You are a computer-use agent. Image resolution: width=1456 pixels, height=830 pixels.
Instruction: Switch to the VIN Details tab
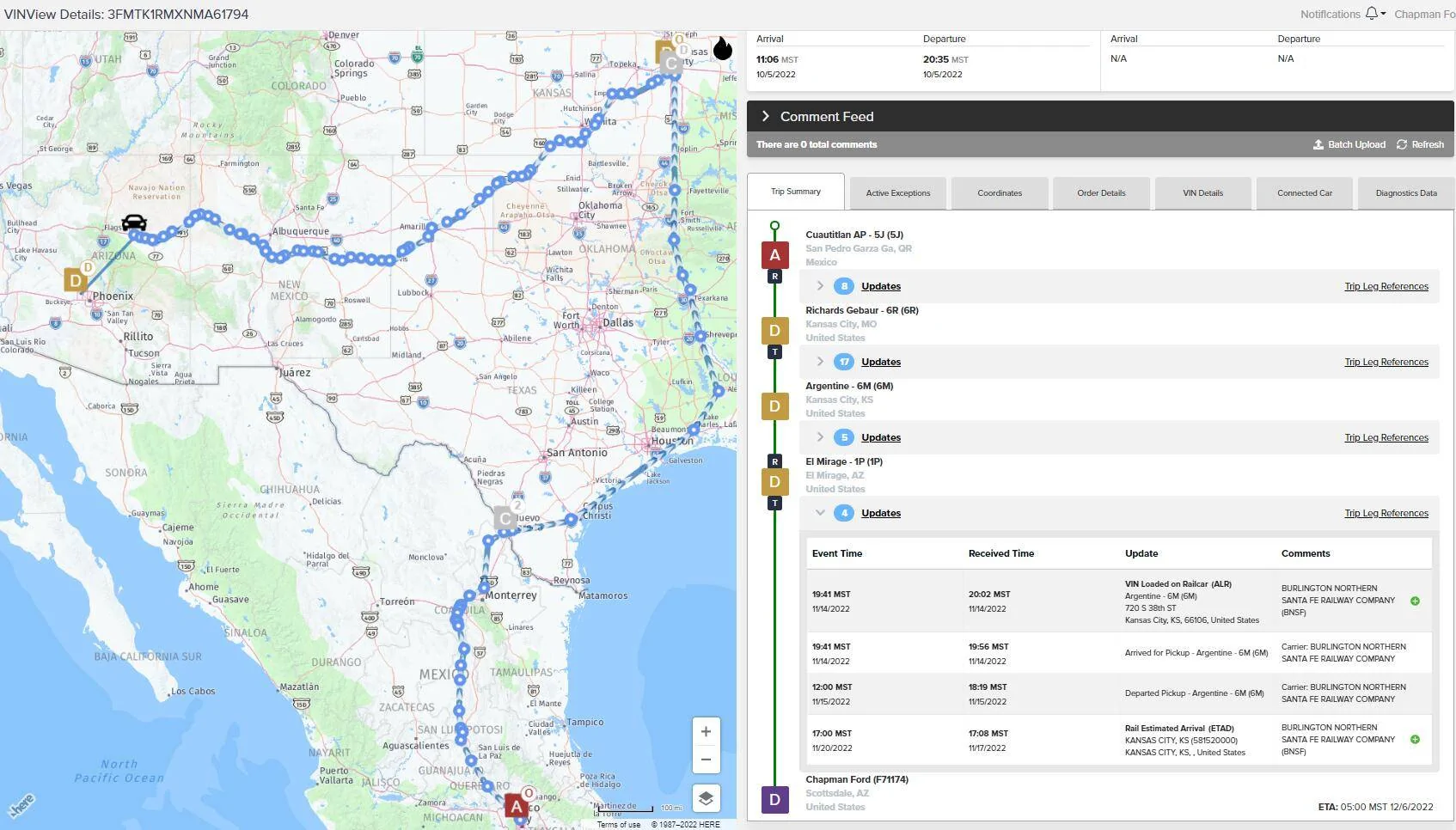tap(1202, 193)
